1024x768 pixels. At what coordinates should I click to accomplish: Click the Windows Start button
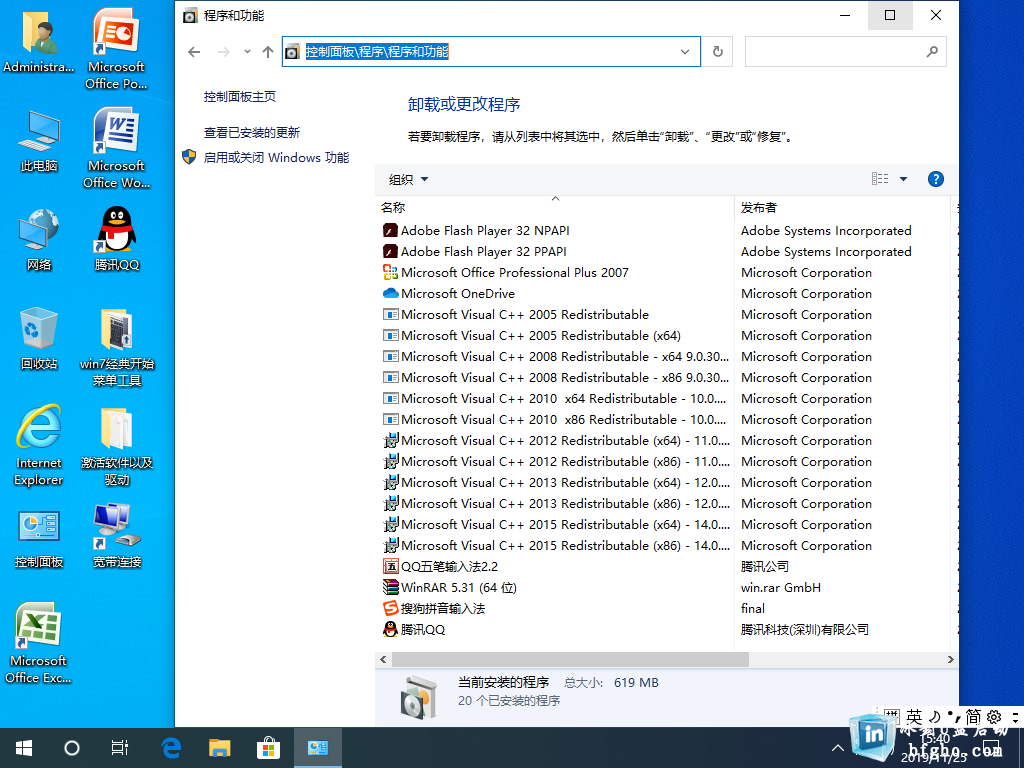point(24,748)
